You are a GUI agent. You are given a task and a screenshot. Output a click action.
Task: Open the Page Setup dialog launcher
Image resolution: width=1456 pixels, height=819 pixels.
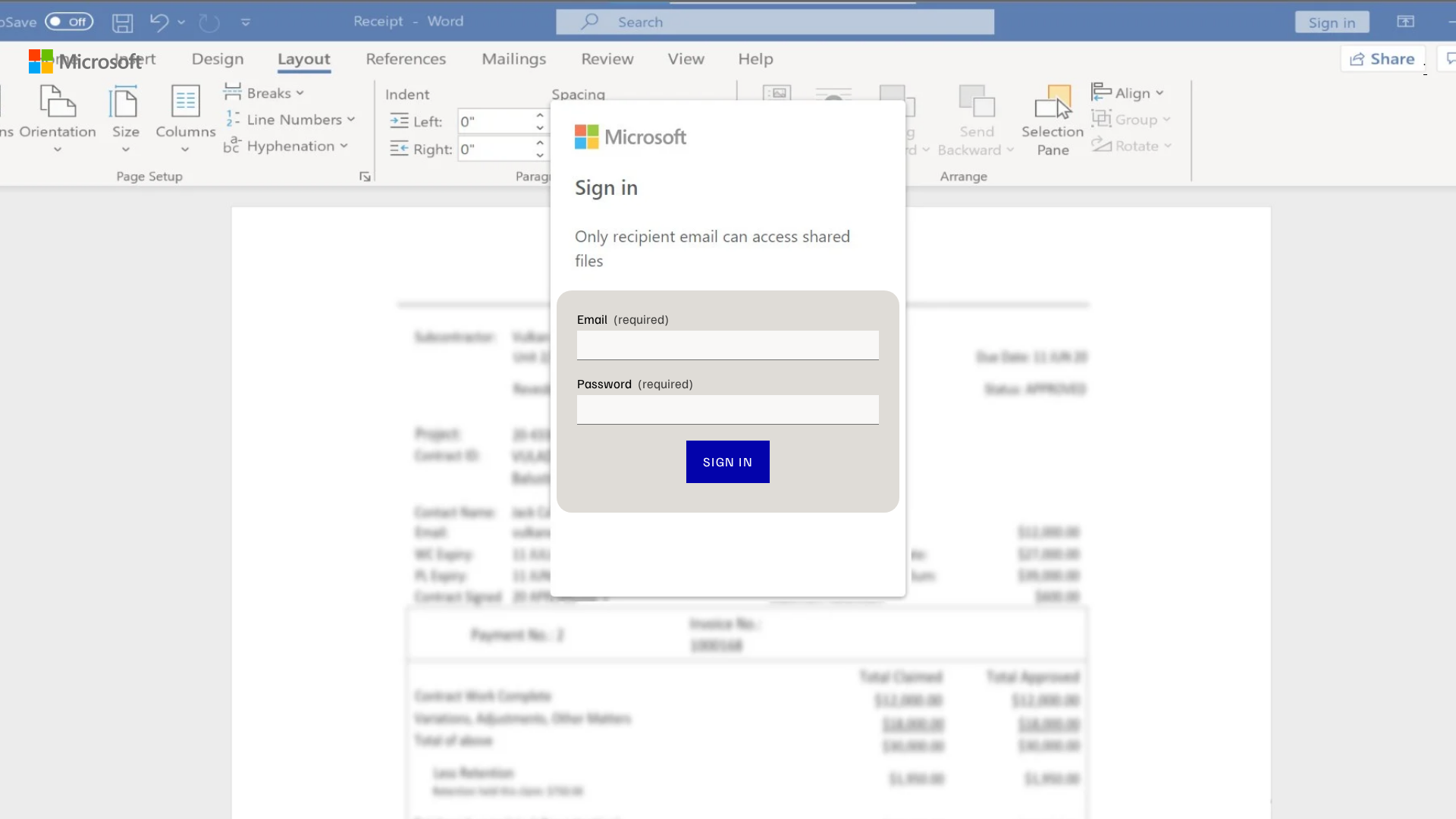coord(365,177)
